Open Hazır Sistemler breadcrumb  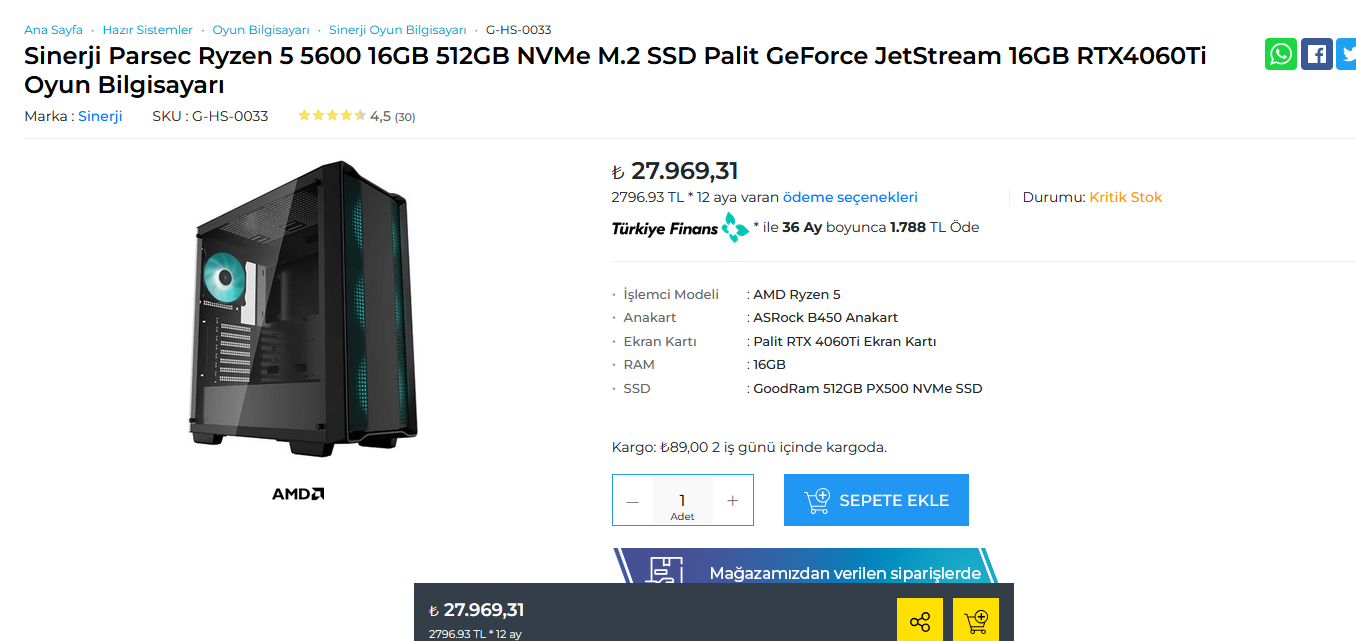[147, 30]
